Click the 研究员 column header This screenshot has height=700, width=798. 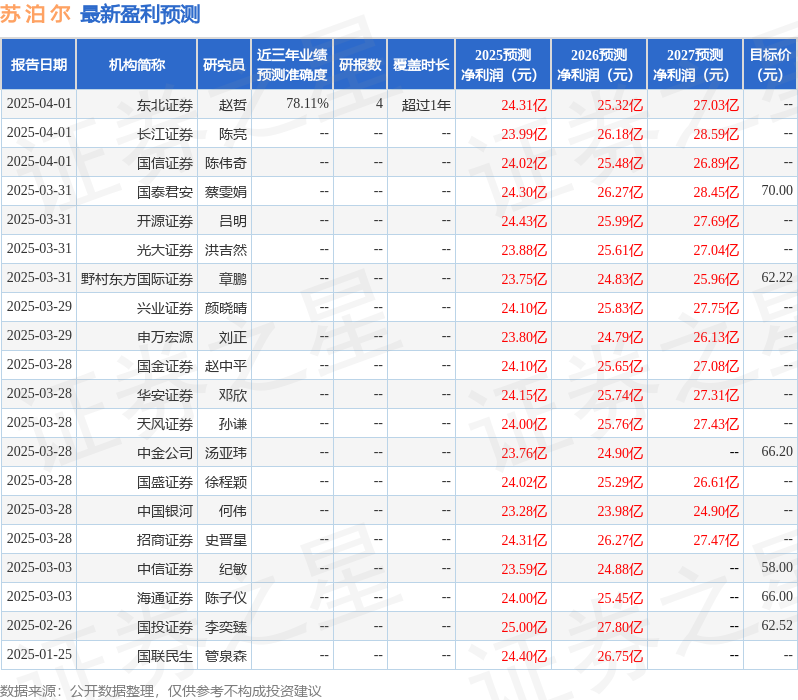(x=224, y=65)
